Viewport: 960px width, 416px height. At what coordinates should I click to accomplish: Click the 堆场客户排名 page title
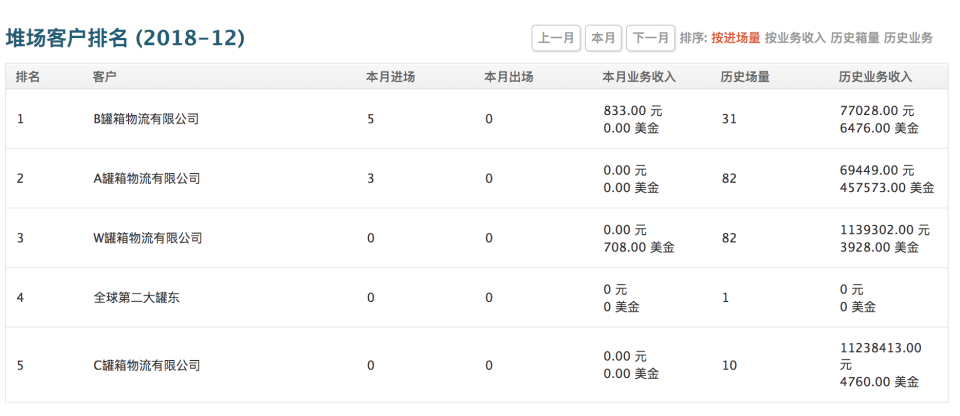click(126, 38)
